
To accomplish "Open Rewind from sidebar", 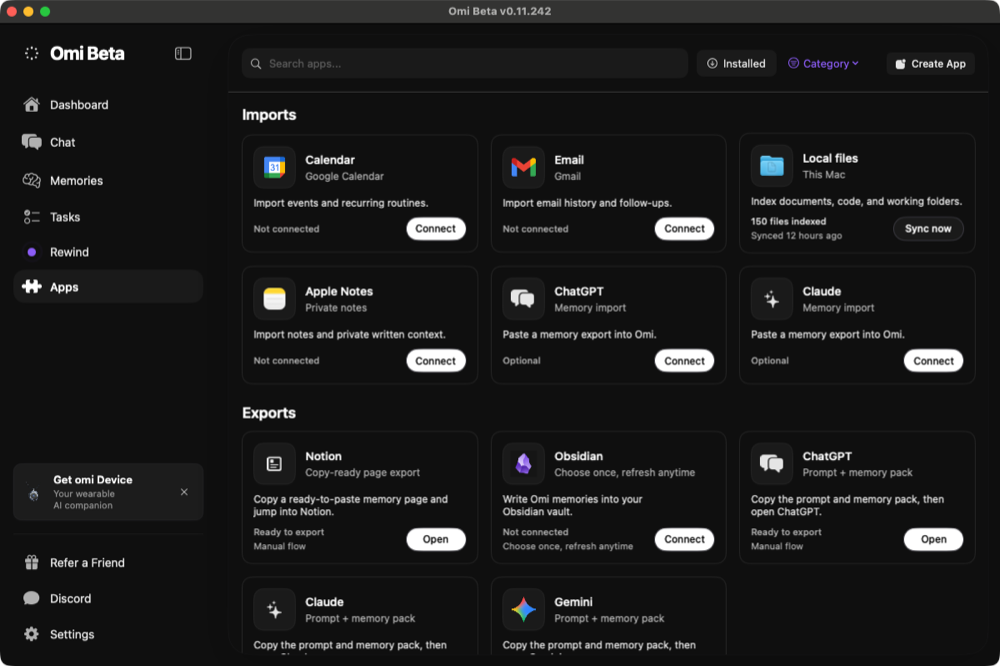I will [x=108, y=252].
